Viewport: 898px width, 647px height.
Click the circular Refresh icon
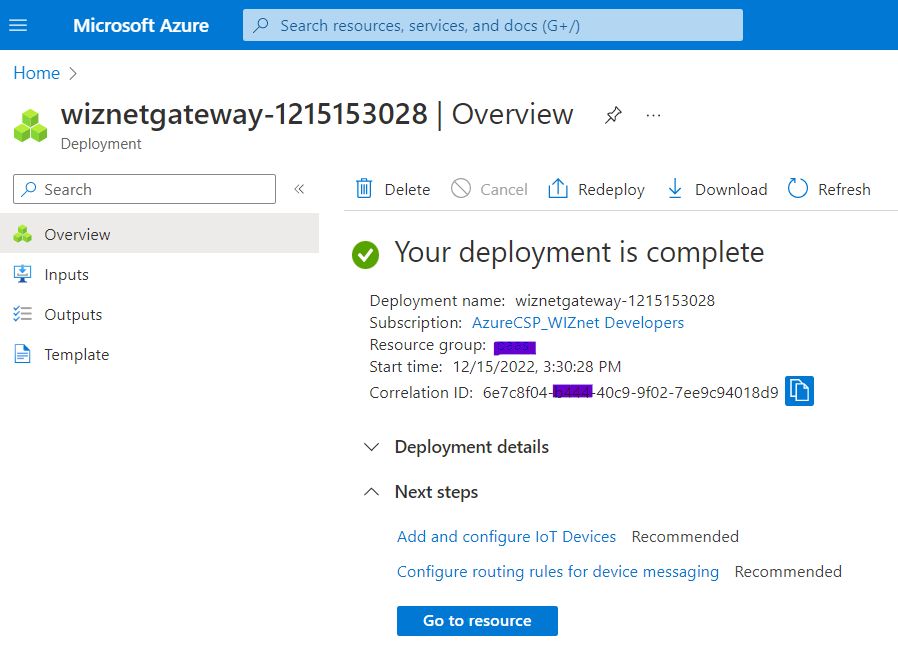click(x=797, y=188)
